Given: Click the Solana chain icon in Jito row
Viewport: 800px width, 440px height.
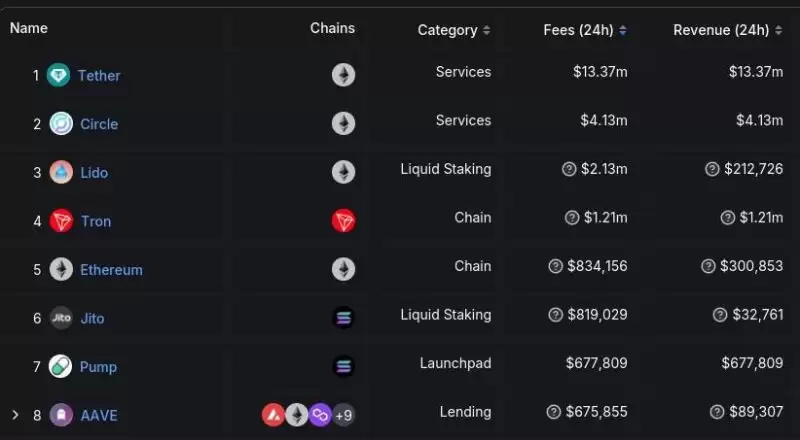Looking at the screenshot, I should coord(343,318).
